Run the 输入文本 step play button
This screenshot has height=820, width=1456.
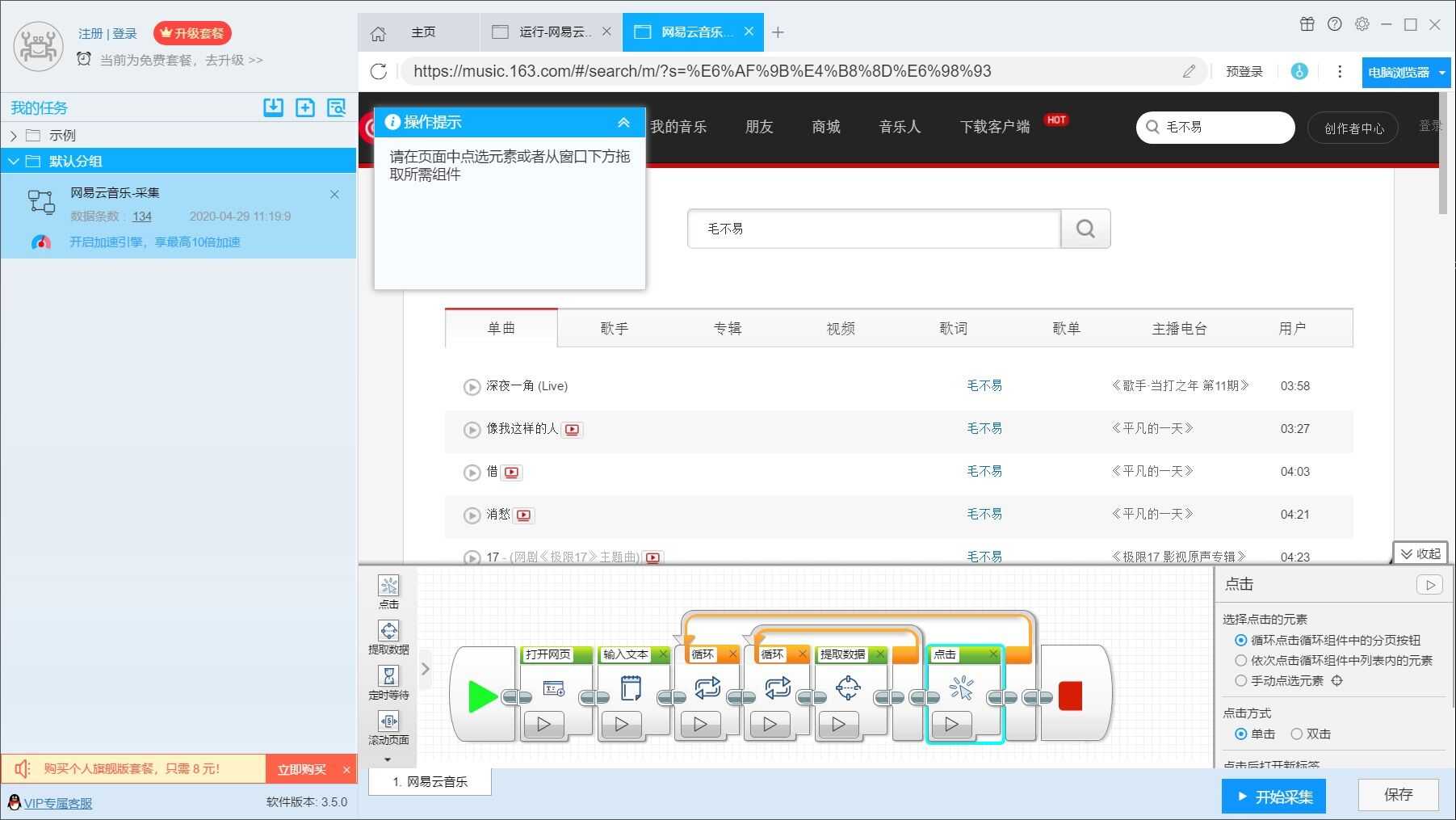(x=621, y=725)
